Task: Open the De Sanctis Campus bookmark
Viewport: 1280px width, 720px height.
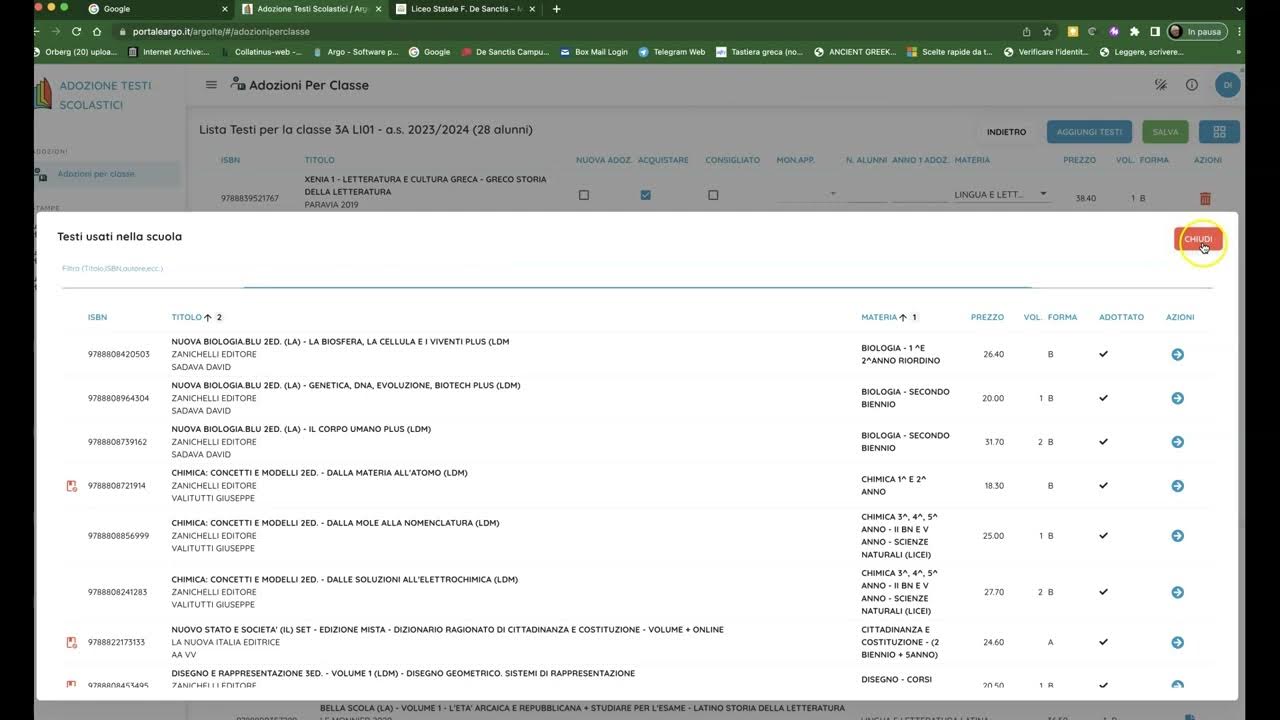Action: 505,52
